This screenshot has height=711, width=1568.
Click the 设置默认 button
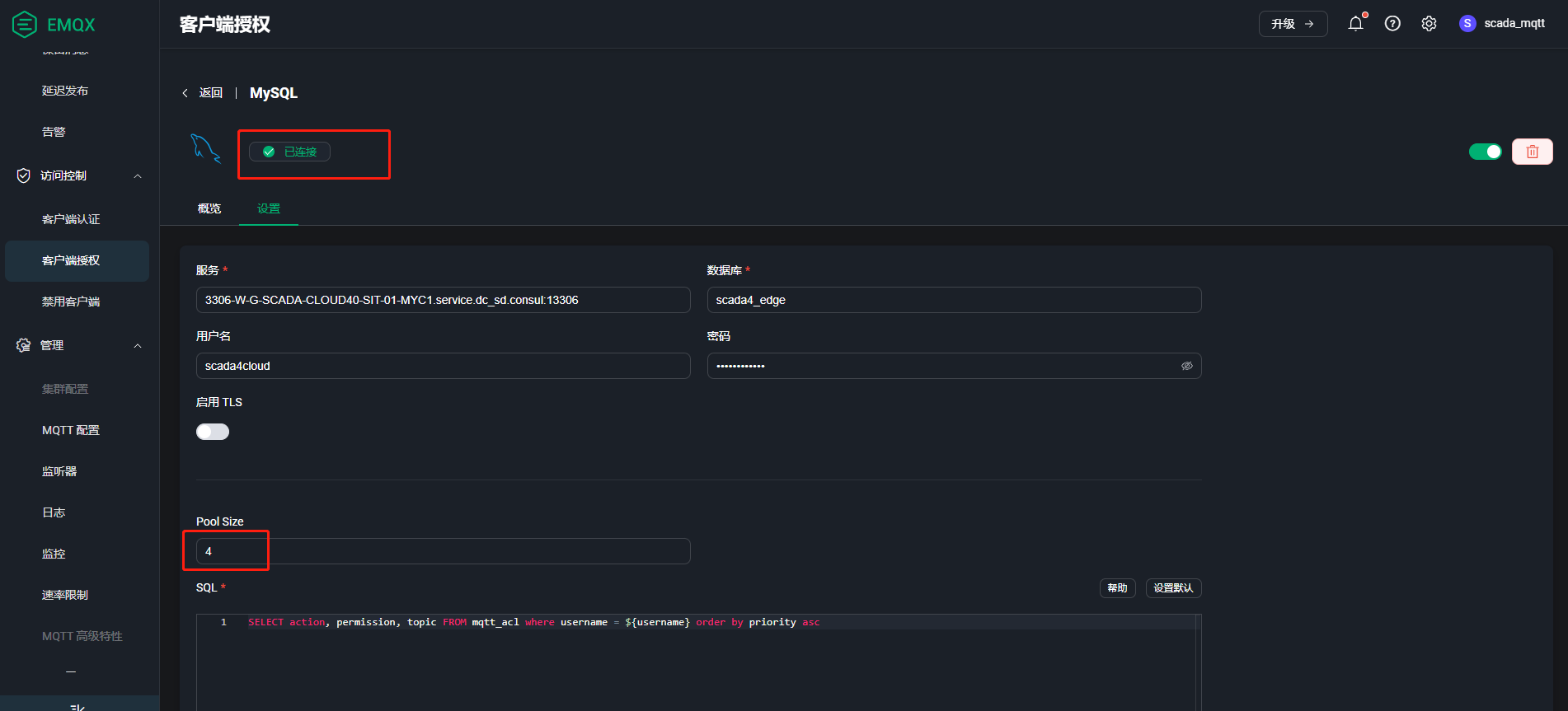[1174, 588]
